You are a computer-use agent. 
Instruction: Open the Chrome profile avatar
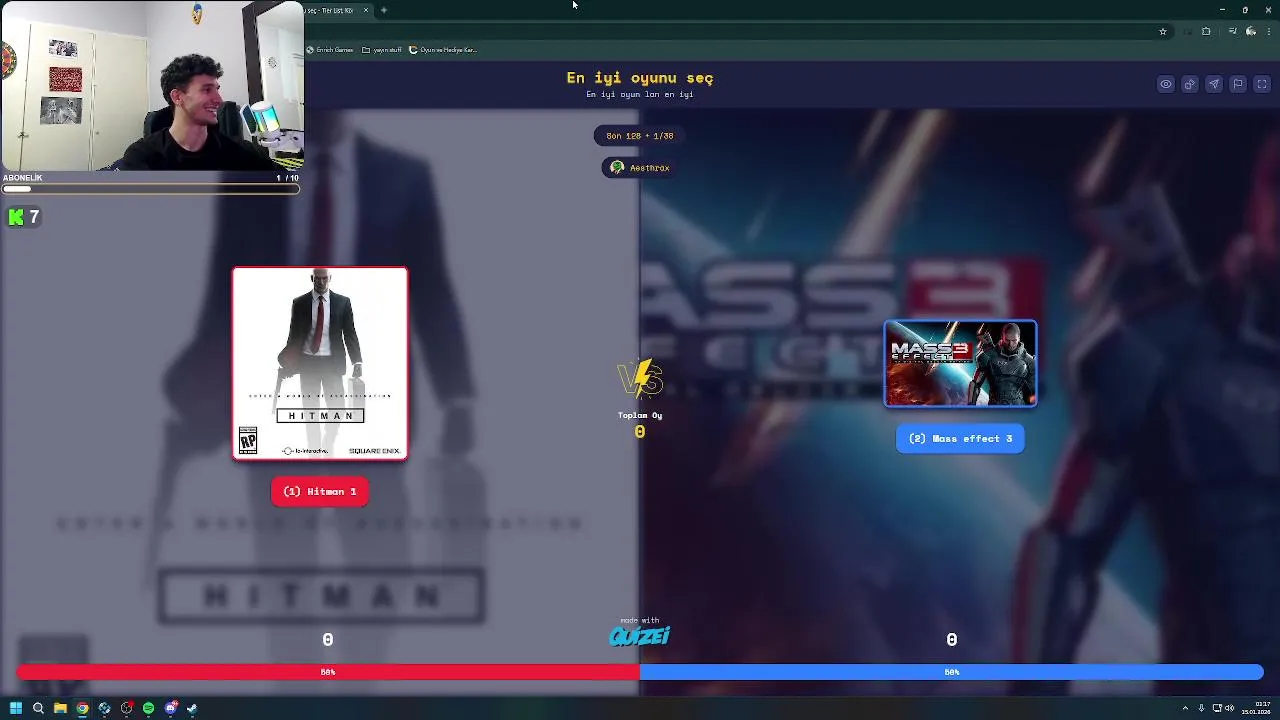1250,31
